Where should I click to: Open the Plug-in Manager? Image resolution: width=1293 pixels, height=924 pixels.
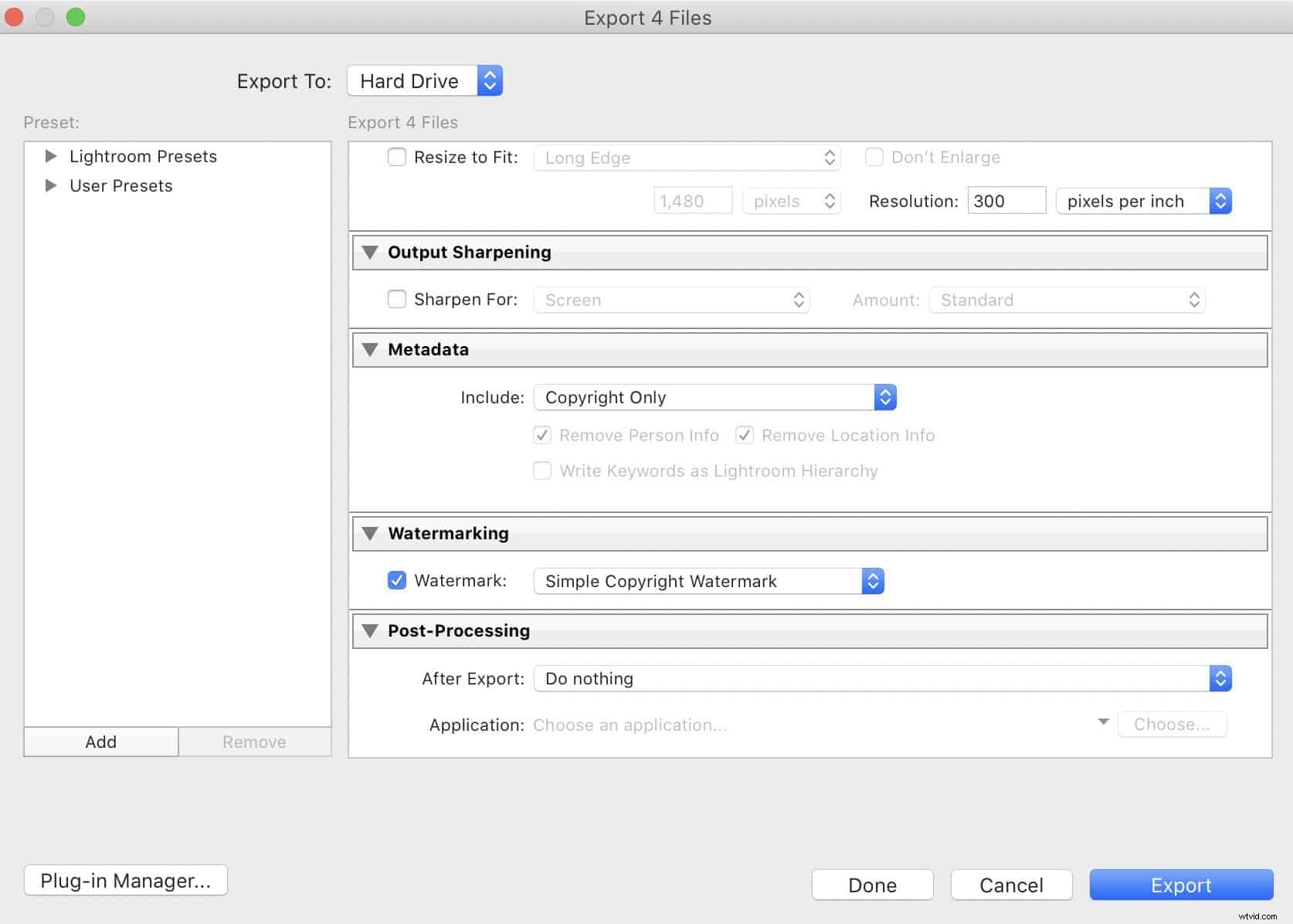126,881
